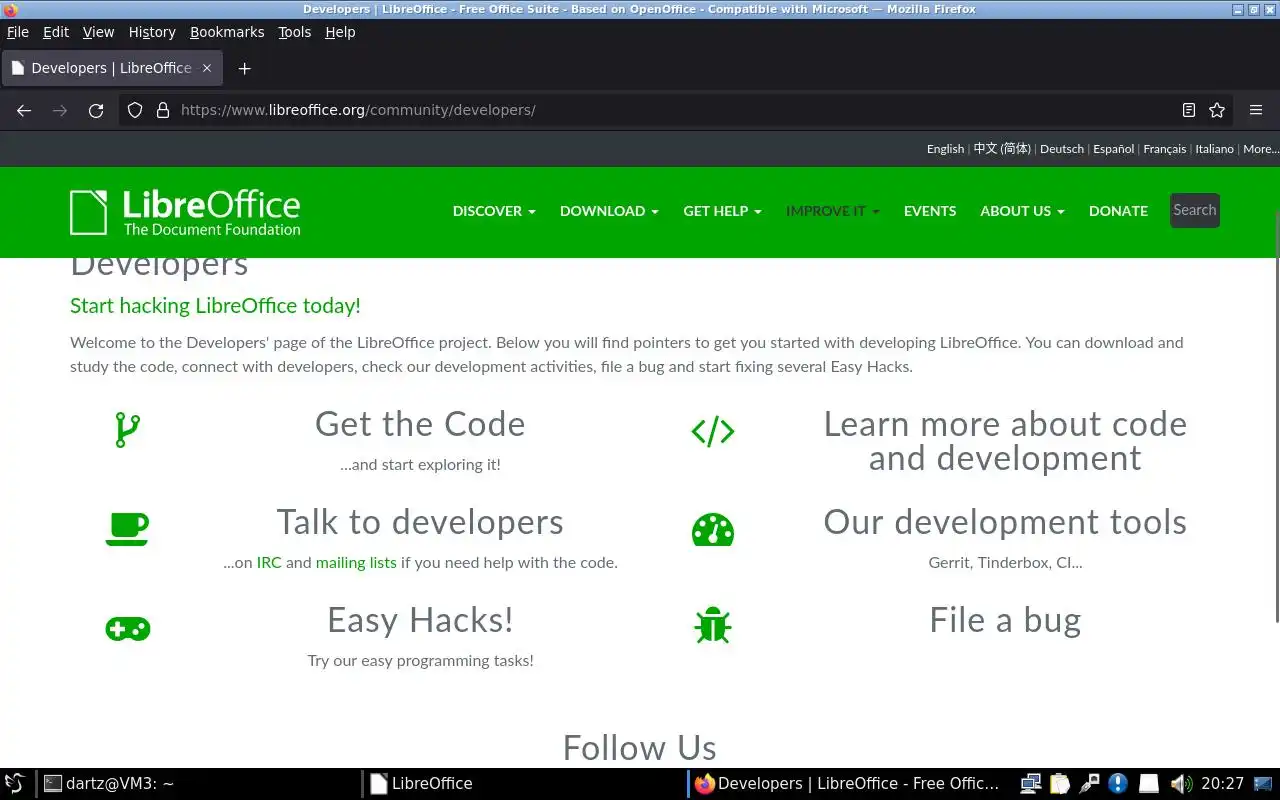Click the LibreOffice logo in the green header
Screen dimensions: 1280x800
point(185,213)
